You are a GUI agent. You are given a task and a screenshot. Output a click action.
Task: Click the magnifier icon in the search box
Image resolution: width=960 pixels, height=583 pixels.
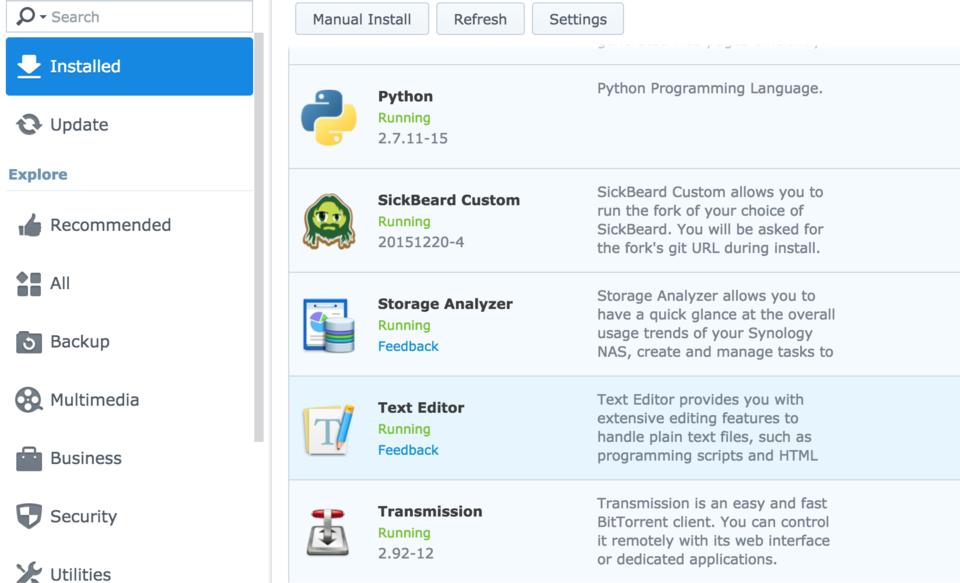click(x=27, y=16)
